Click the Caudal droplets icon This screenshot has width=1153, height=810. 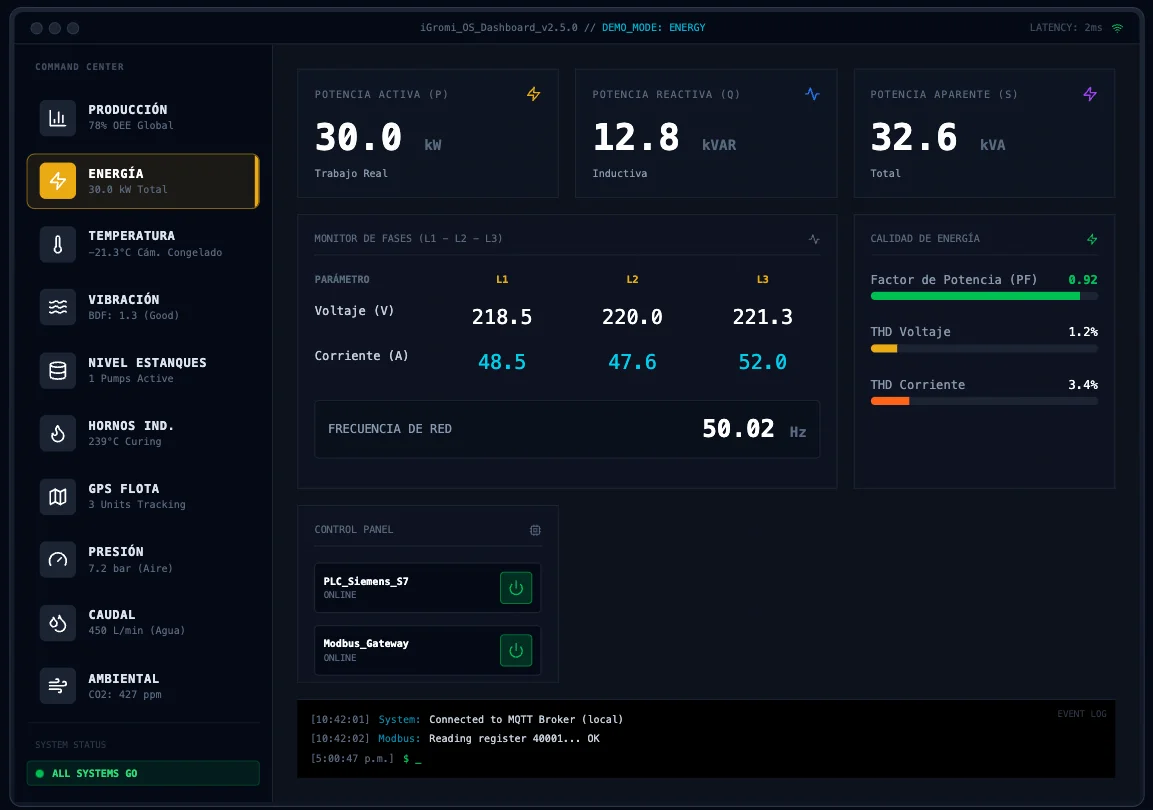[x=57, y=623]
